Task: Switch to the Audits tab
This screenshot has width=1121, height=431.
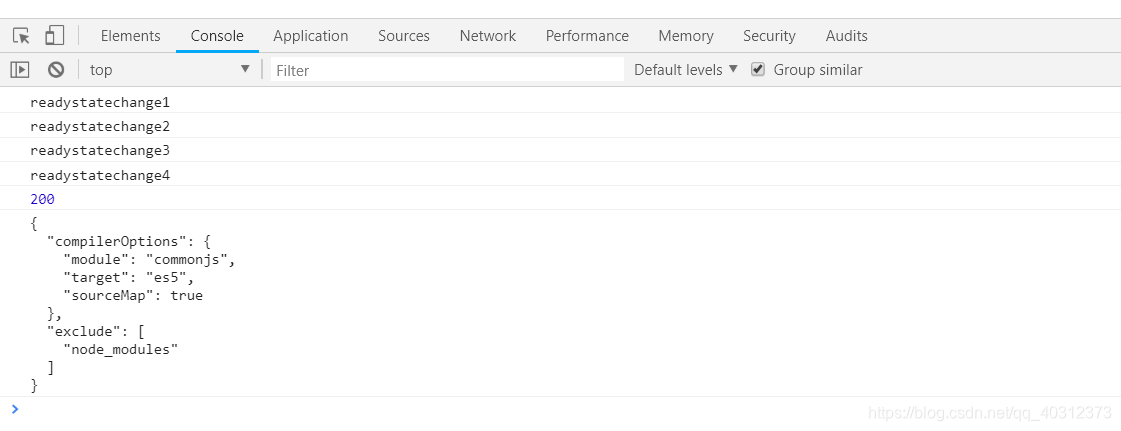Action: point(846,36)
